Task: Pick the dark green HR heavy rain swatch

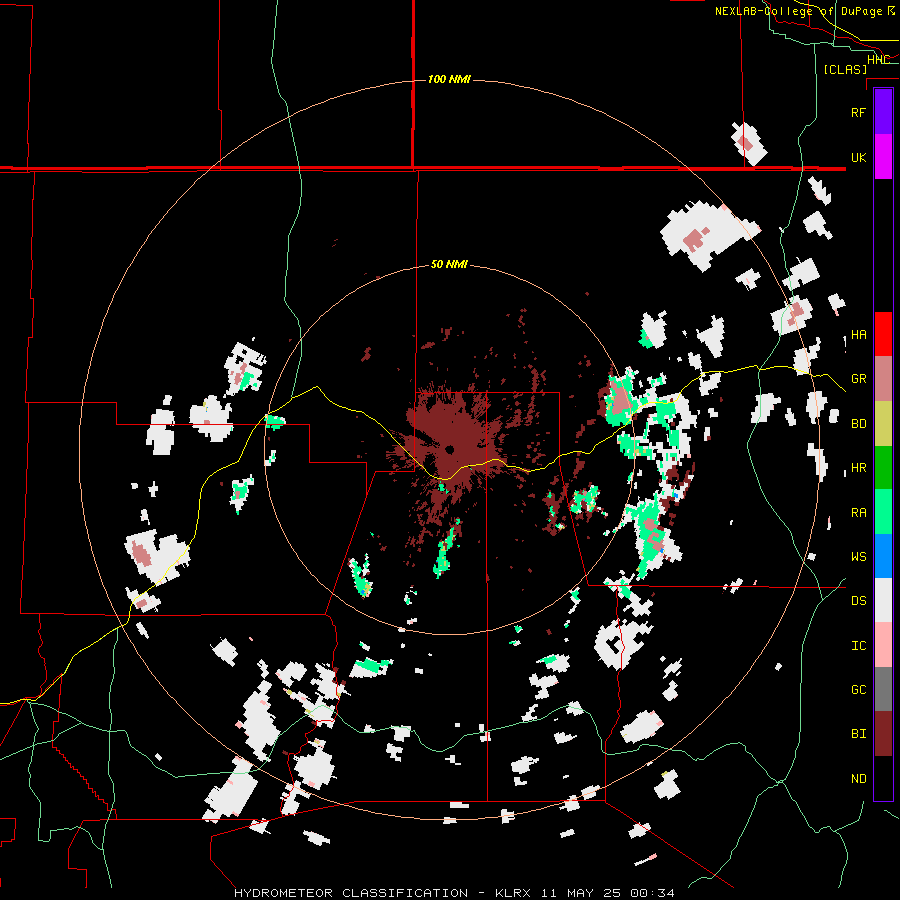Action: pyautogui.click(x=883, y=467)
